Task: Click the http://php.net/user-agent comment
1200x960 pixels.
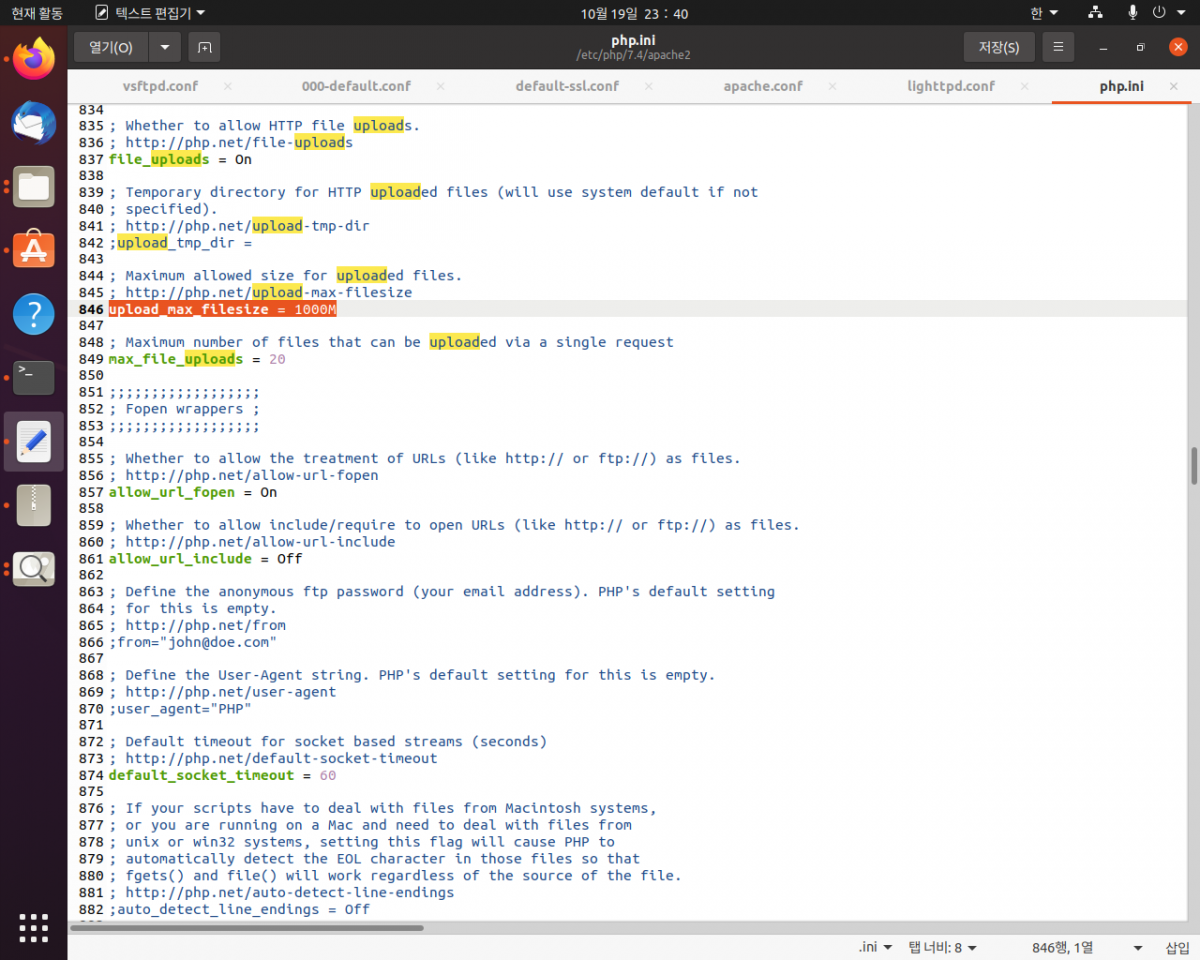Action: [x=222, y=692]
